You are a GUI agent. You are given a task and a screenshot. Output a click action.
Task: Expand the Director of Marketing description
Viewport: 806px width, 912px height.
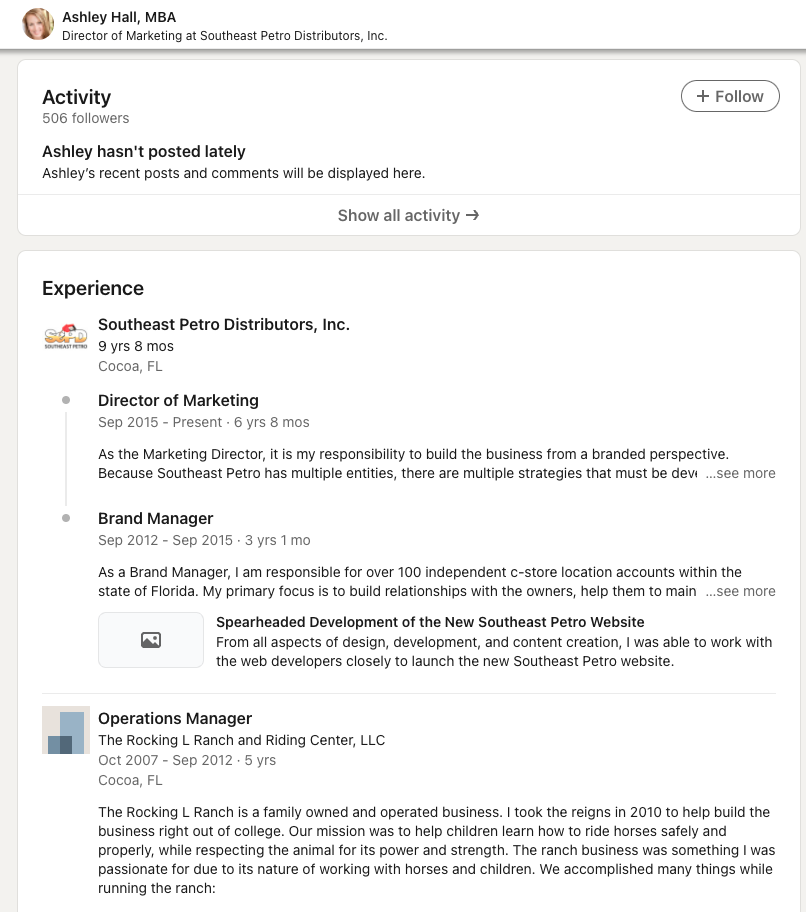740,473
